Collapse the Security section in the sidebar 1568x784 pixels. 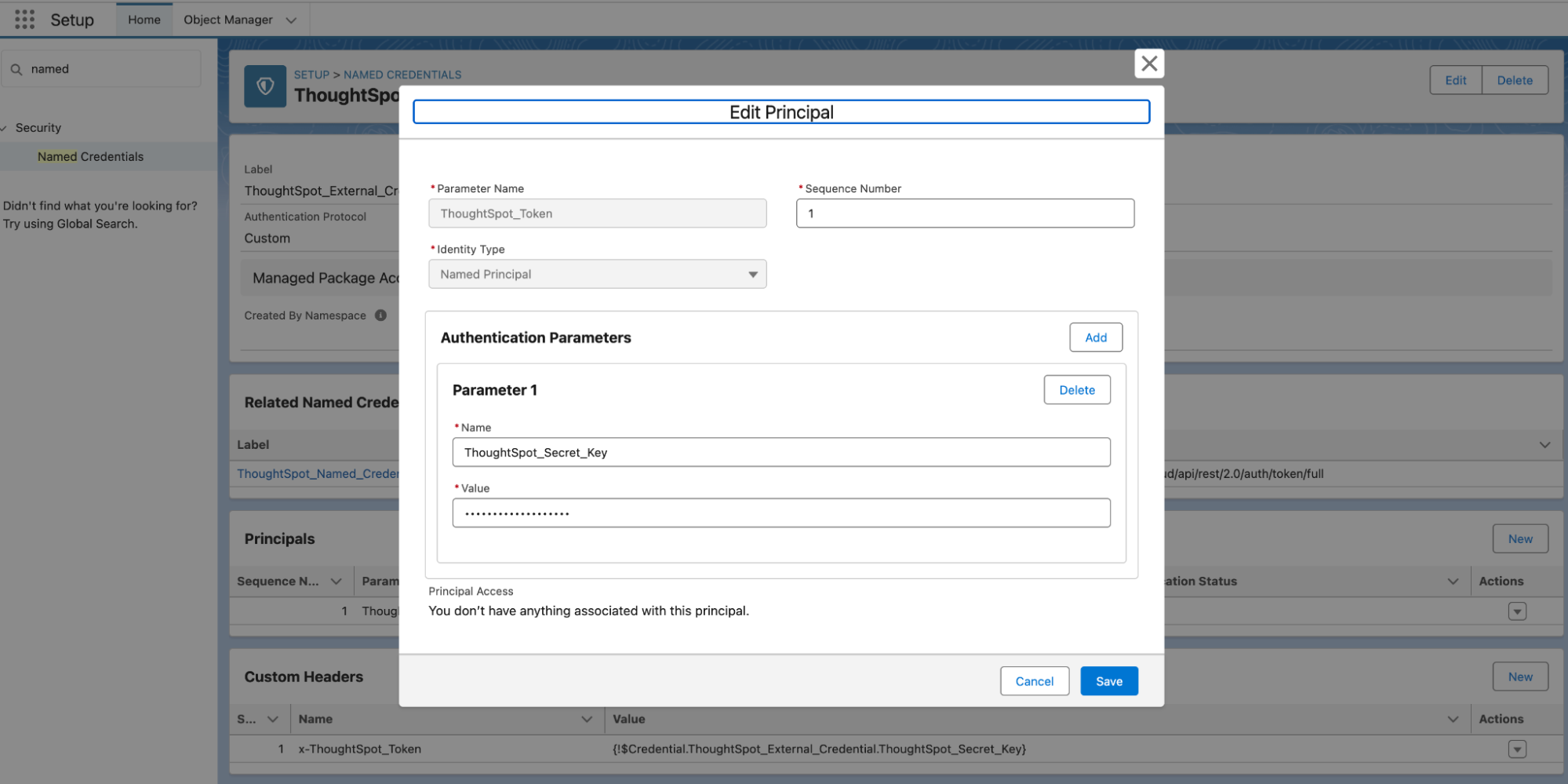coord(5,127)
